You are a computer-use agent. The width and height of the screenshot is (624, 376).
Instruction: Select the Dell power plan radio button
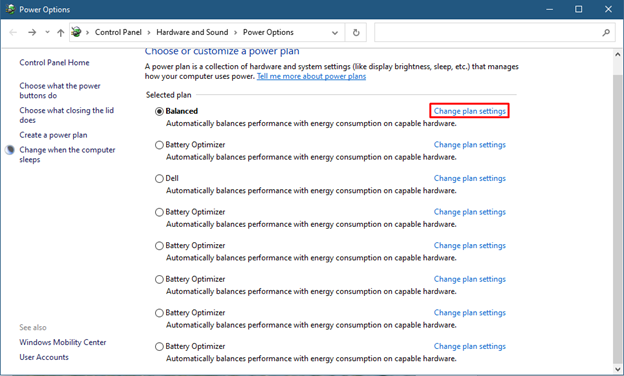click(x=159, y=179)
